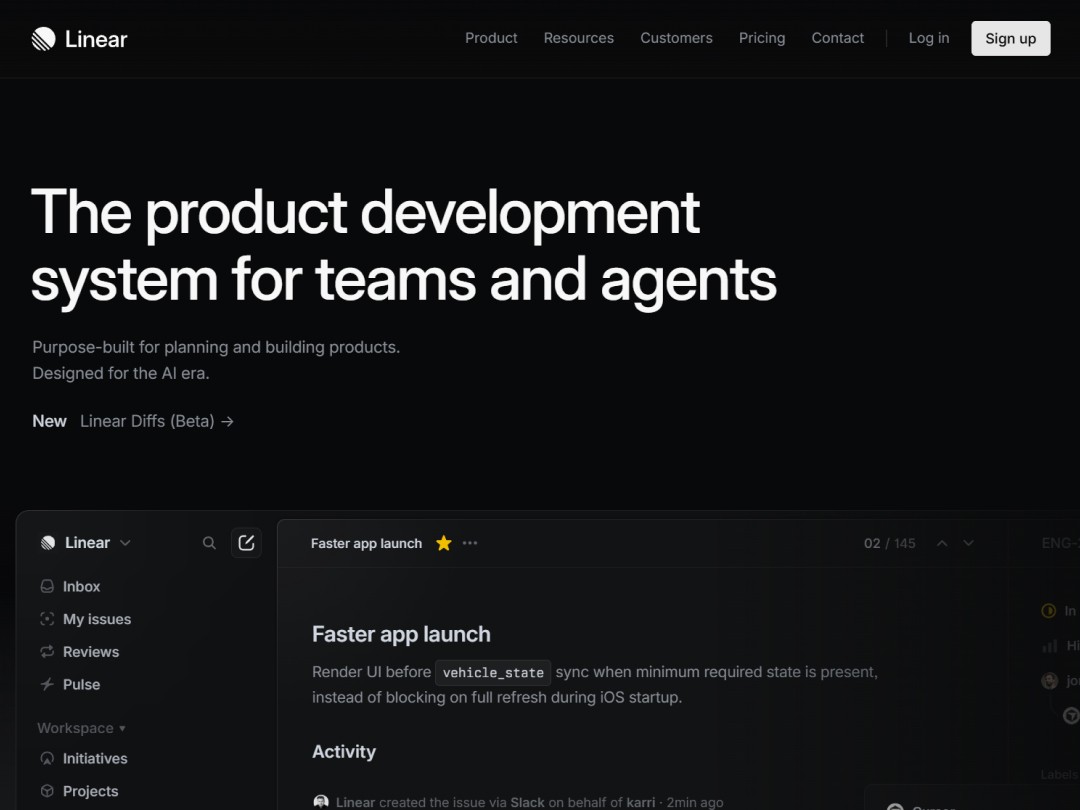Switch to the Pricing page
Screen dimensions: 1080x810
[762, 38]
